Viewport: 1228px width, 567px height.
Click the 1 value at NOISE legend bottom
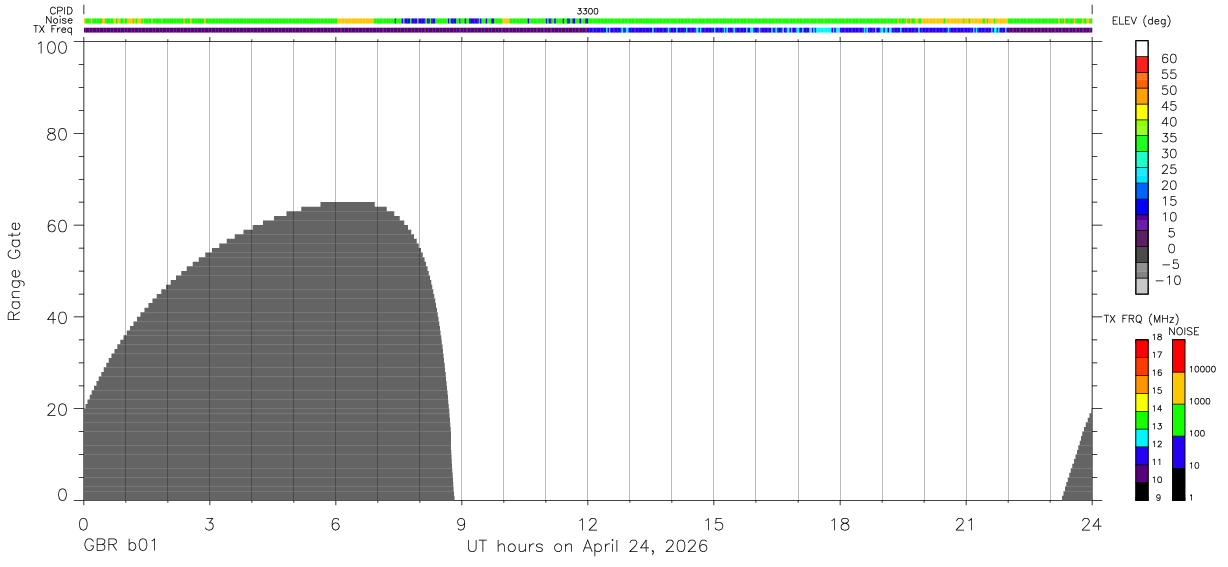(x=1191, y=498)
